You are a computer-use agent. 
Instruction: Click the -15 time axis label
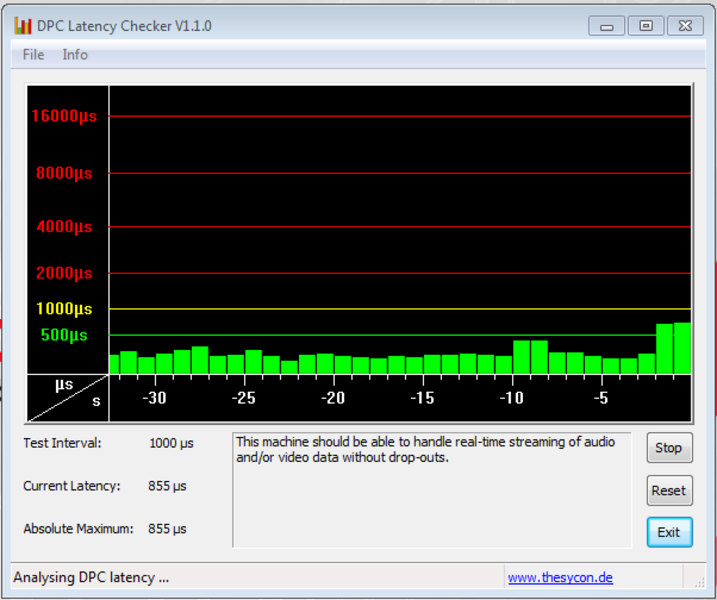coord(422,398)
